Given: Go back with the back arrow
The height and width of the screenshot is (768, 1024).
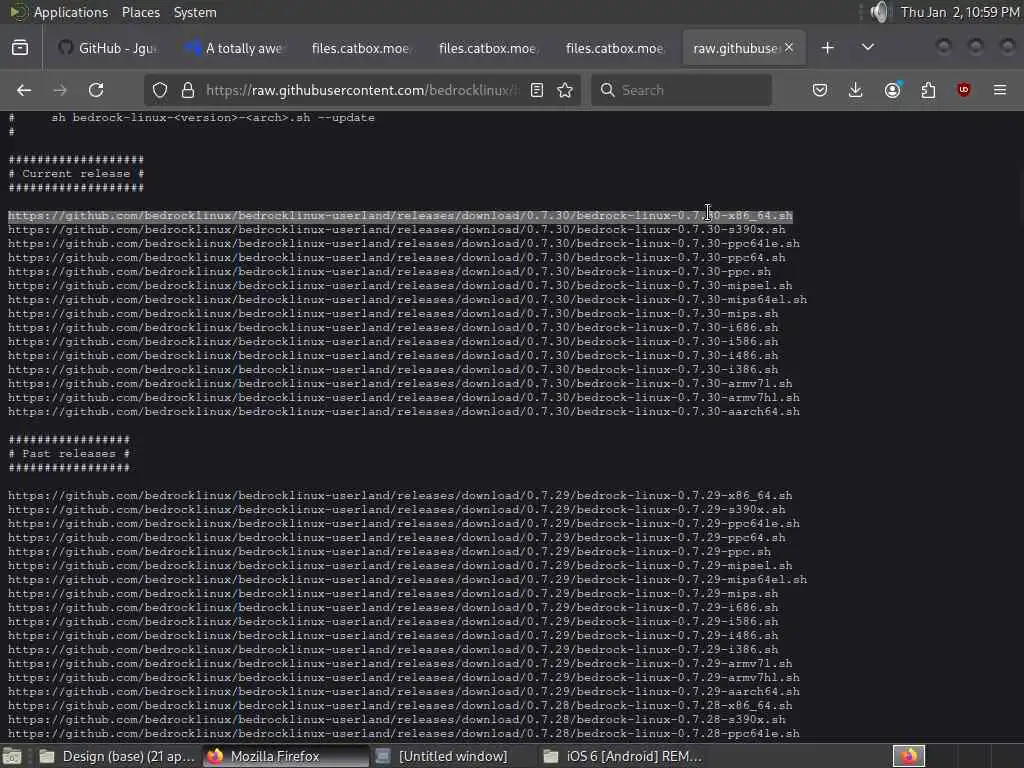Looking at the screenshot, I should 24,90.
